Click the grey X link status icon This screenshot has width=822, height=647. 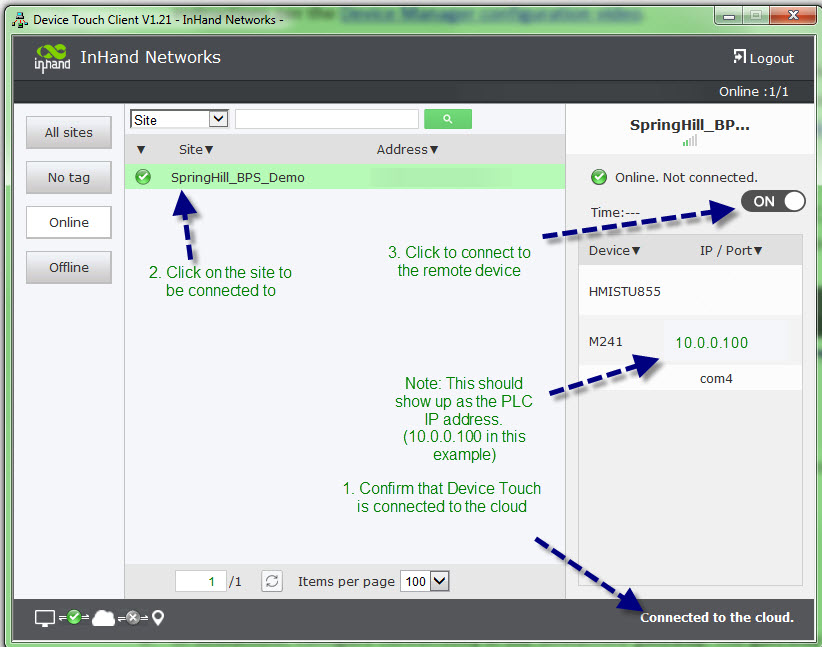click(x=133, y=618)
